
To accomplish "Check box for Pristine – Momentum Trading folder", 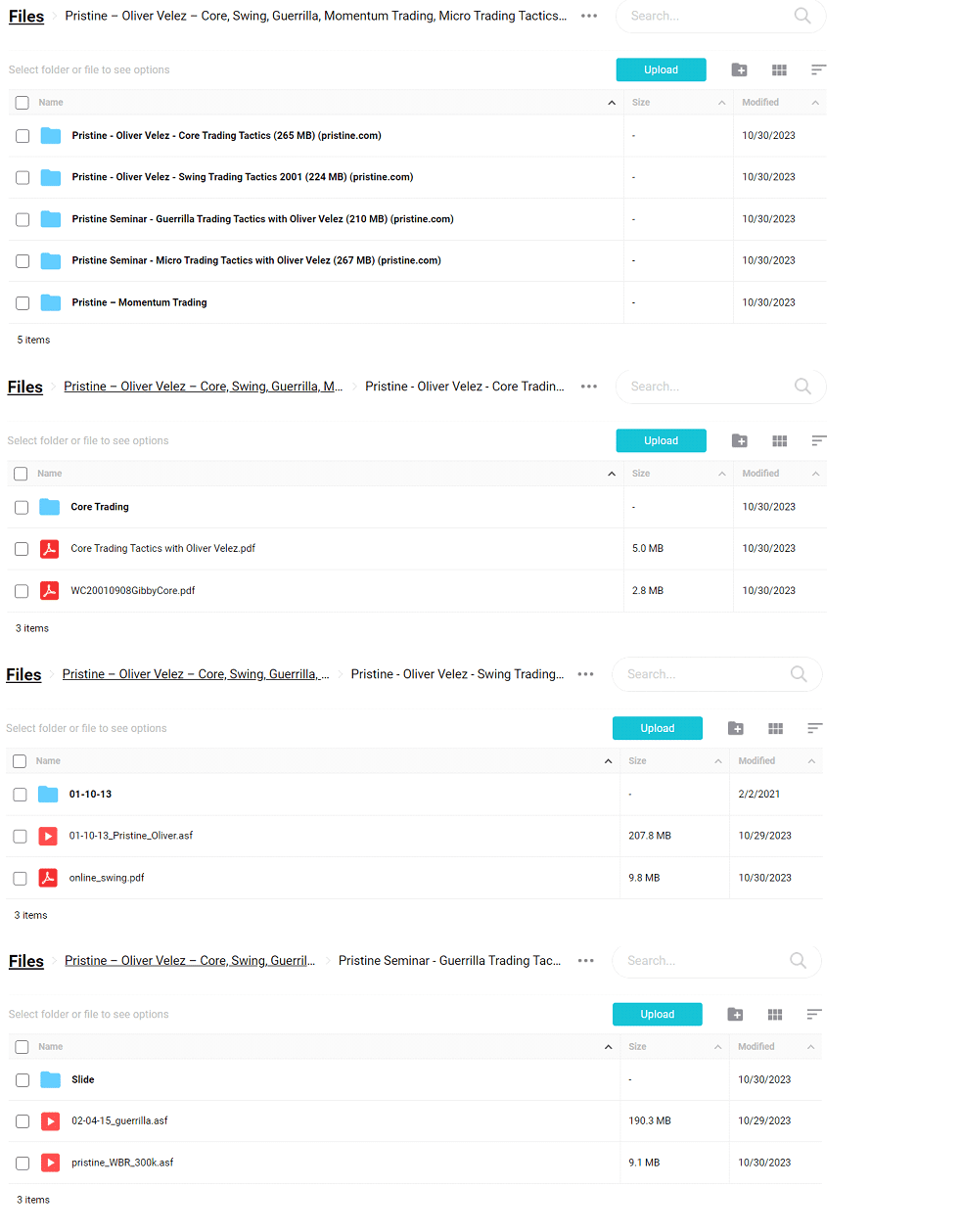I will [x=23, y=303].
